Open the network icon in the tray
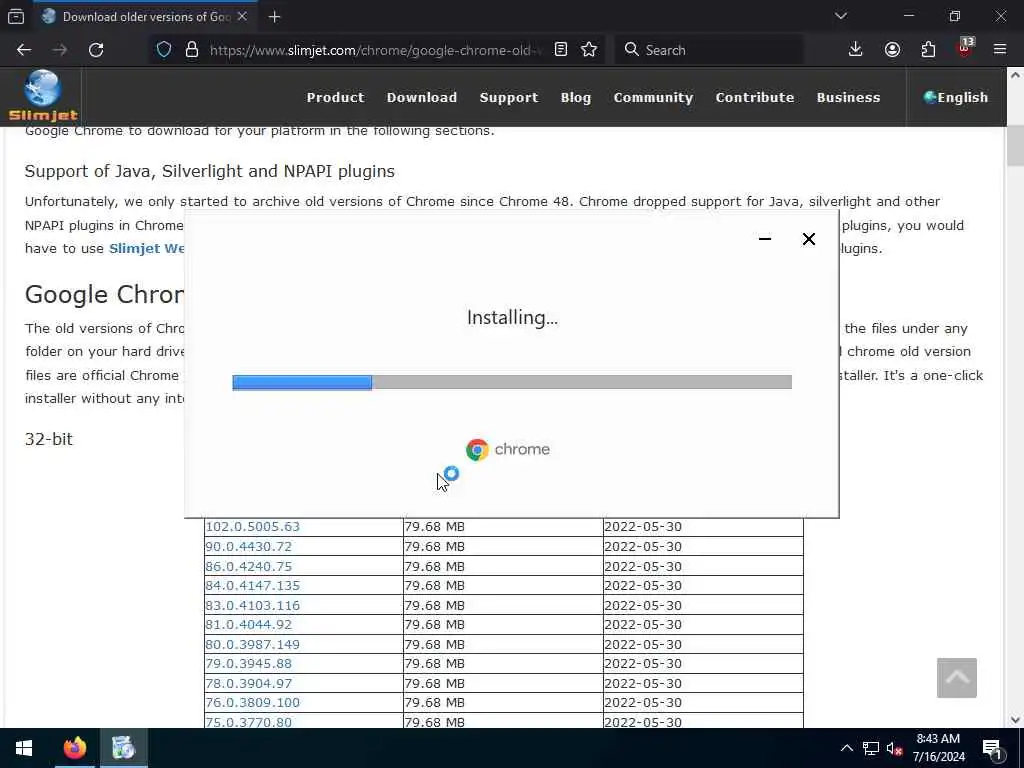1024x768 pixels. tap(871, 748)
